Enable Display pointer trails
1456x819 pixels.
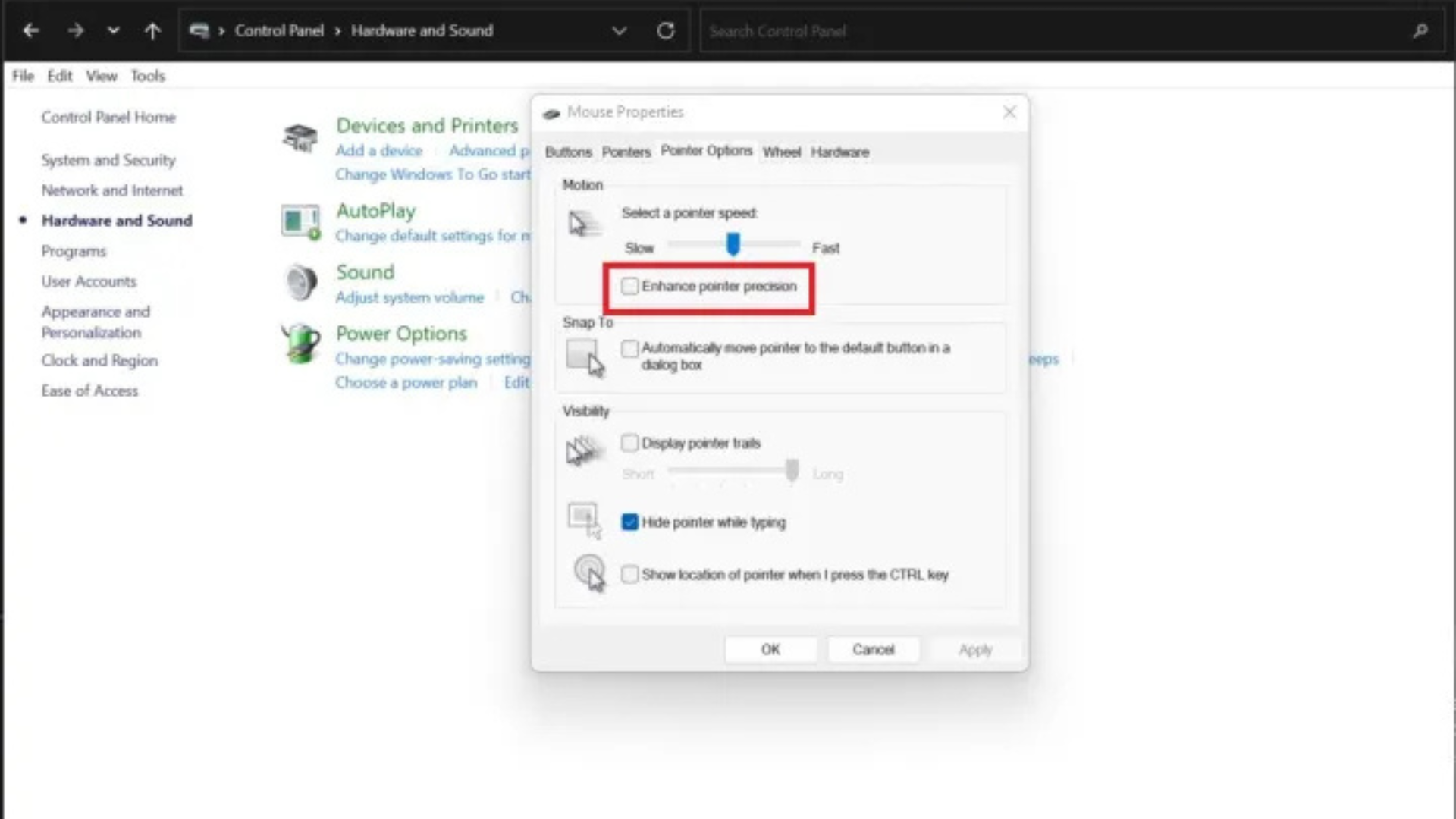click(x=629, y=443)
